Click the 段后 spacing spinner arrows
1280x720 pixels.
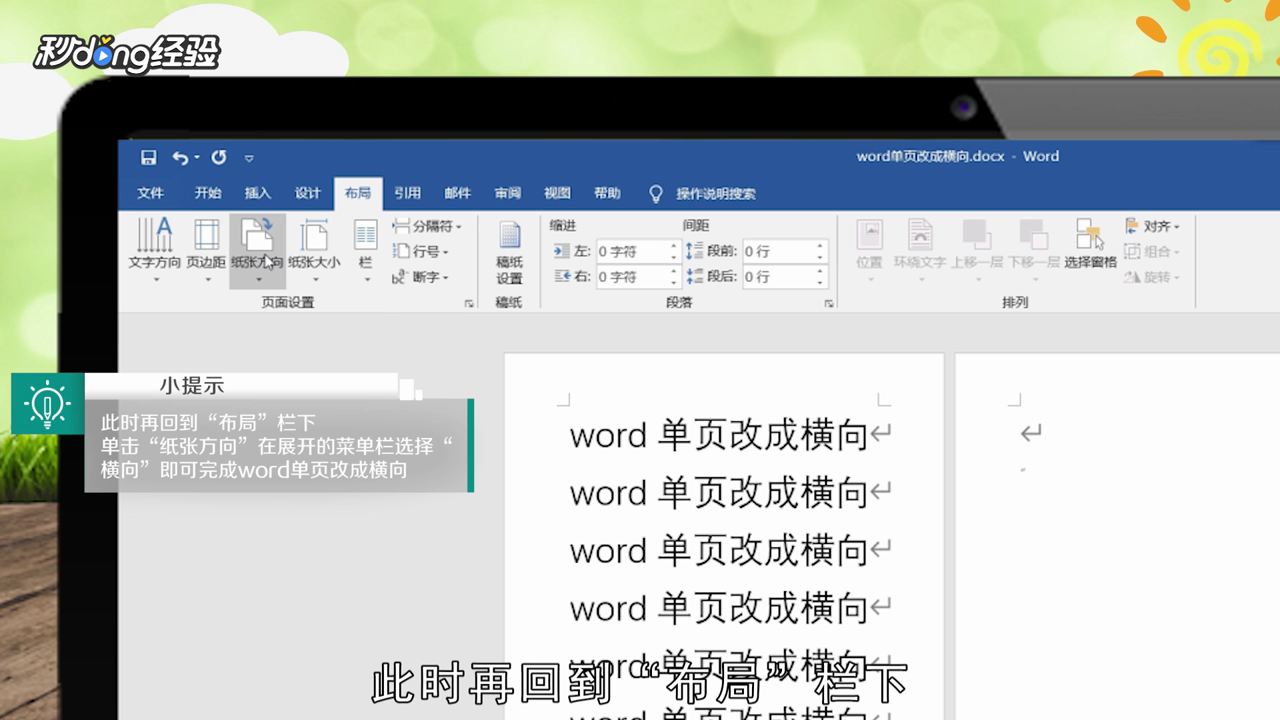(821, 277)
